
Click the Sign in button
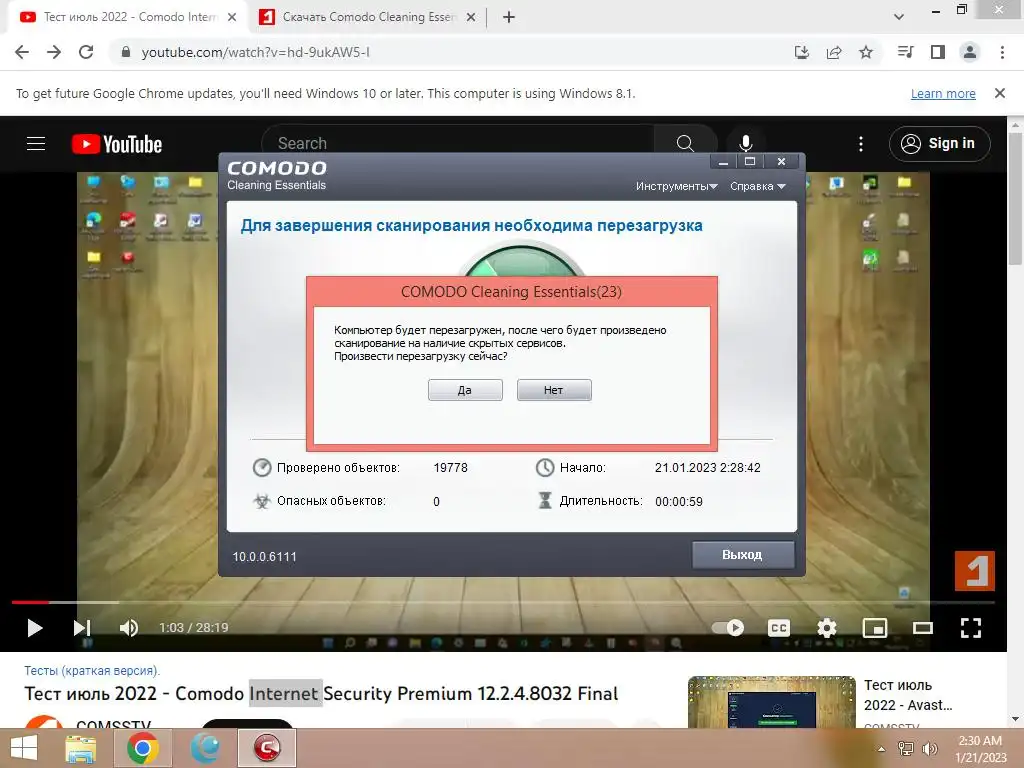point(940,144)
